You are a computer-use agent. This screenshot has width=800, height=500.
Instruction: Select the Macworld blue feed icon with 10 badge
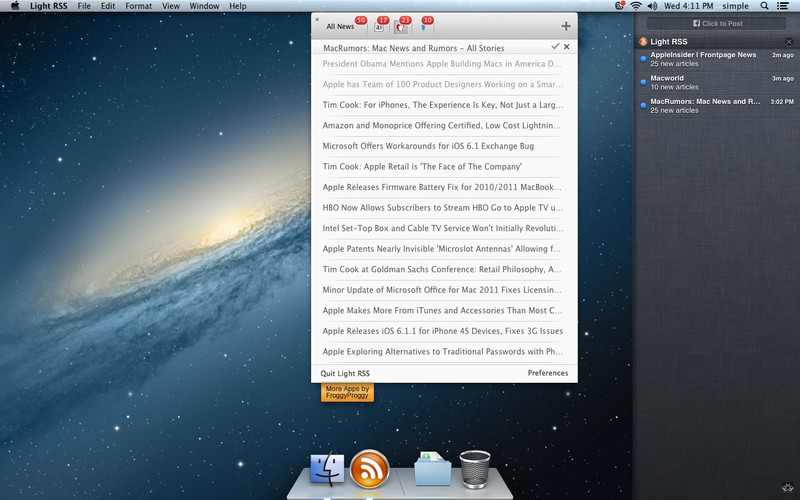pyautogui.click(x=424, y=27)
